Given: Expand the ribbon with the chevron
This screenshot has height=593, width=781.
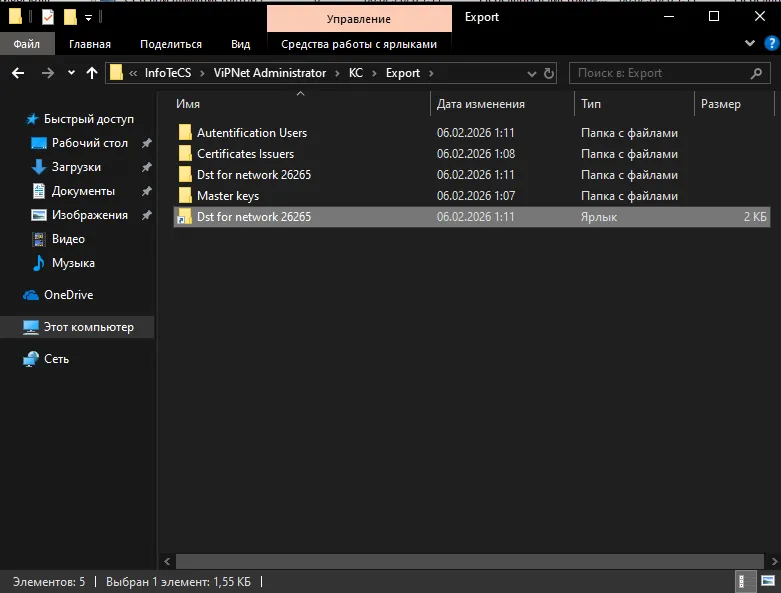Looking at the screenshot, I should (750, 43).
